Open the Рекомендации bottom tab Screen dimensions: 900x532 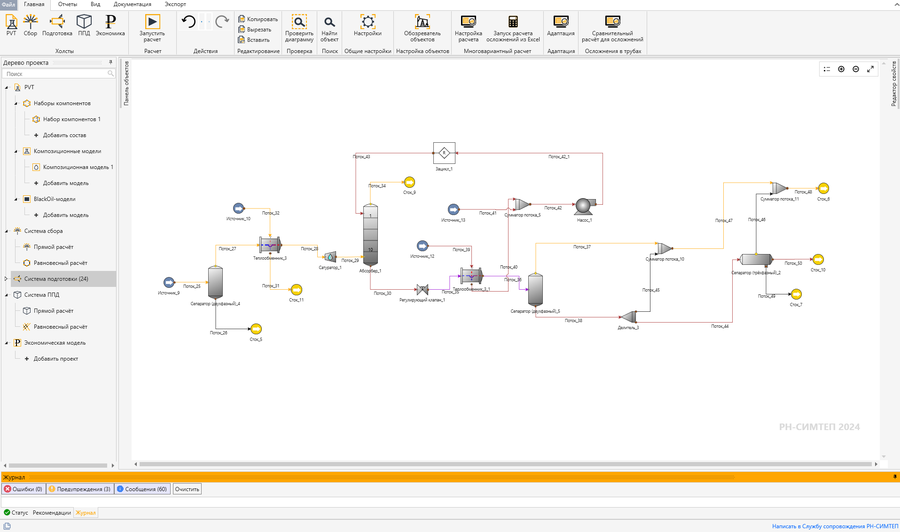(x=52, y=512)
